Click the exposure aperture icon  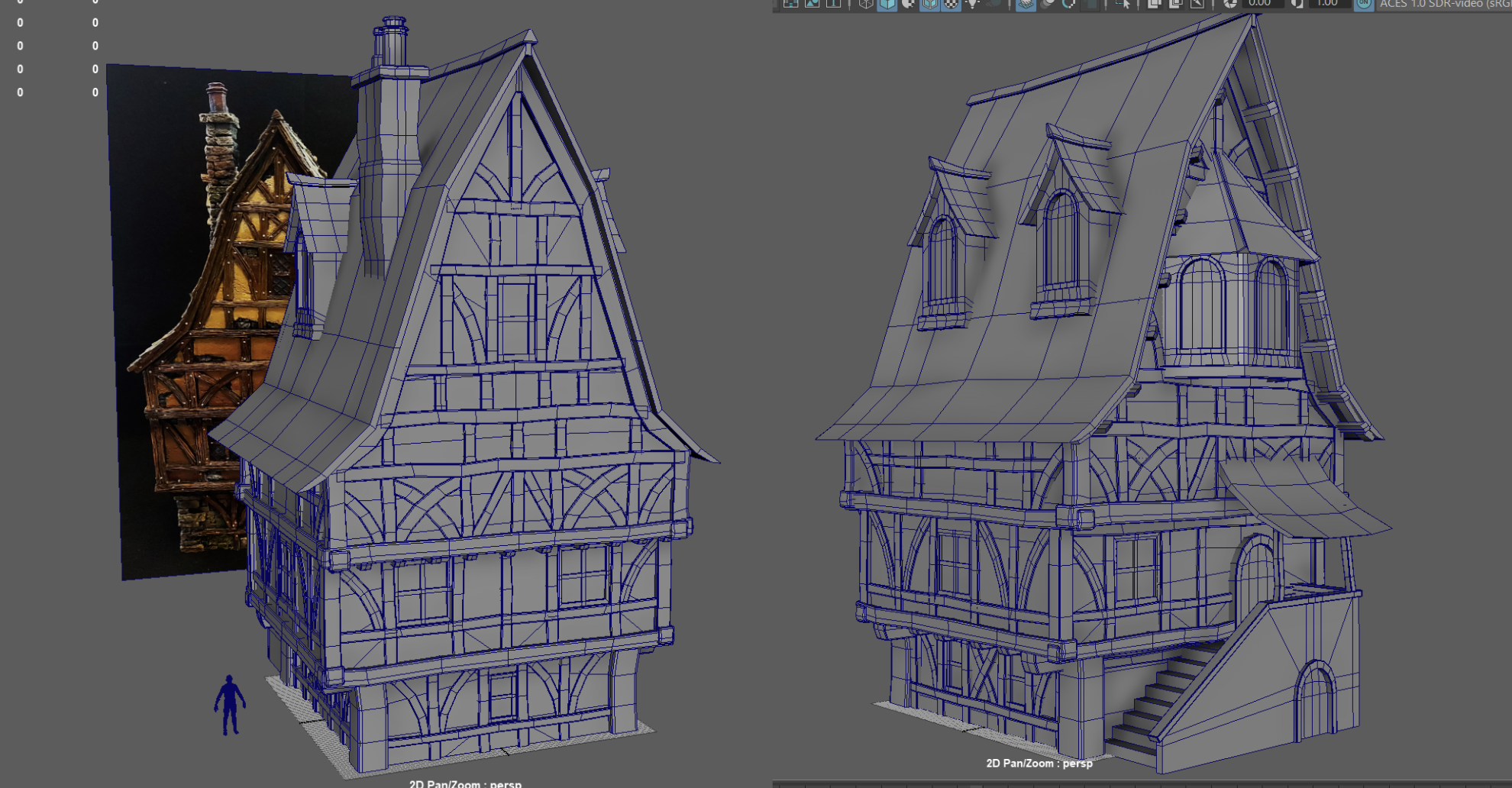point(1229,4)
